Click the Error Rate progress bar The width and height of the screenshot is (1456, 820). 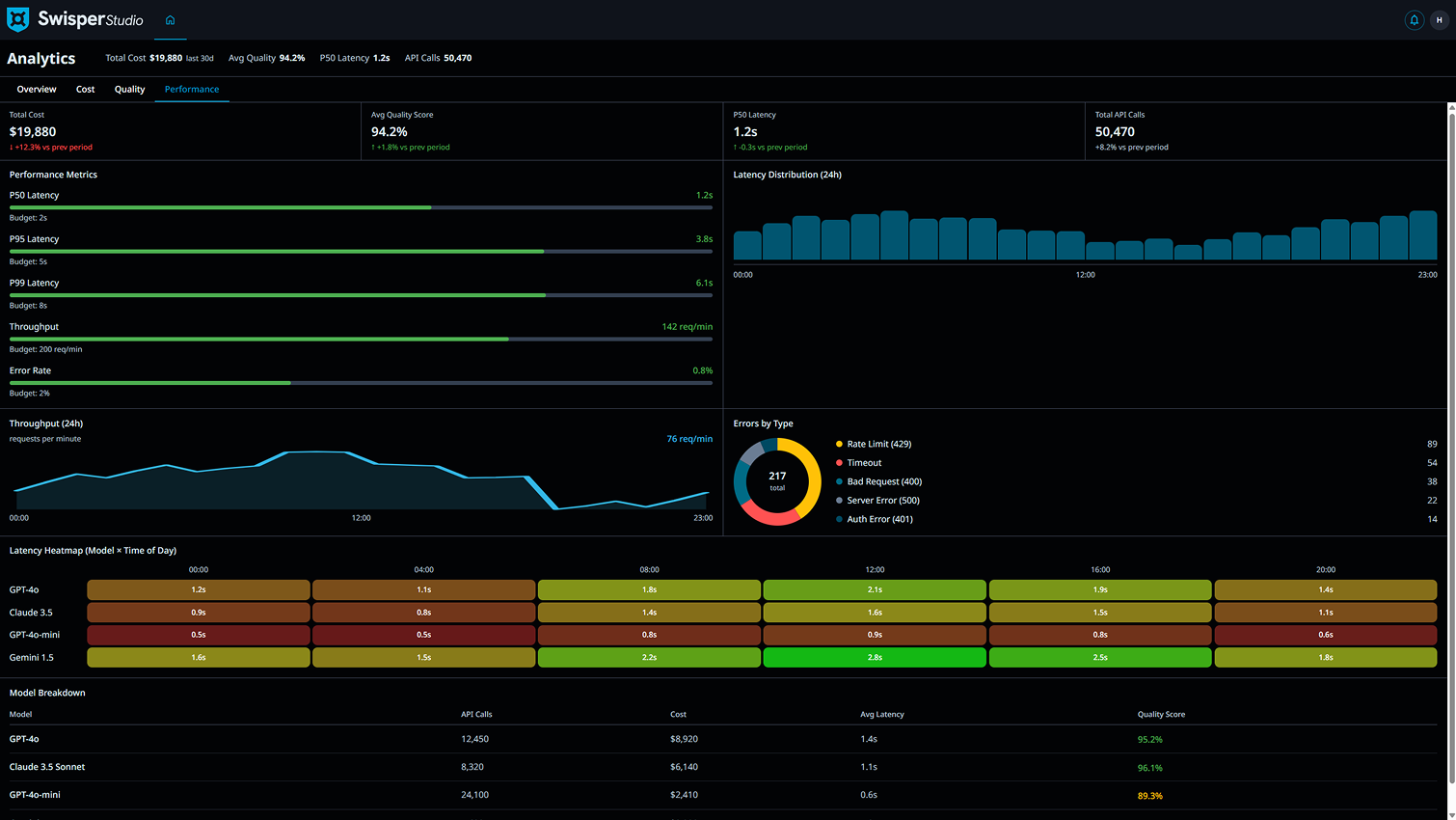click(x=361, y=382)
